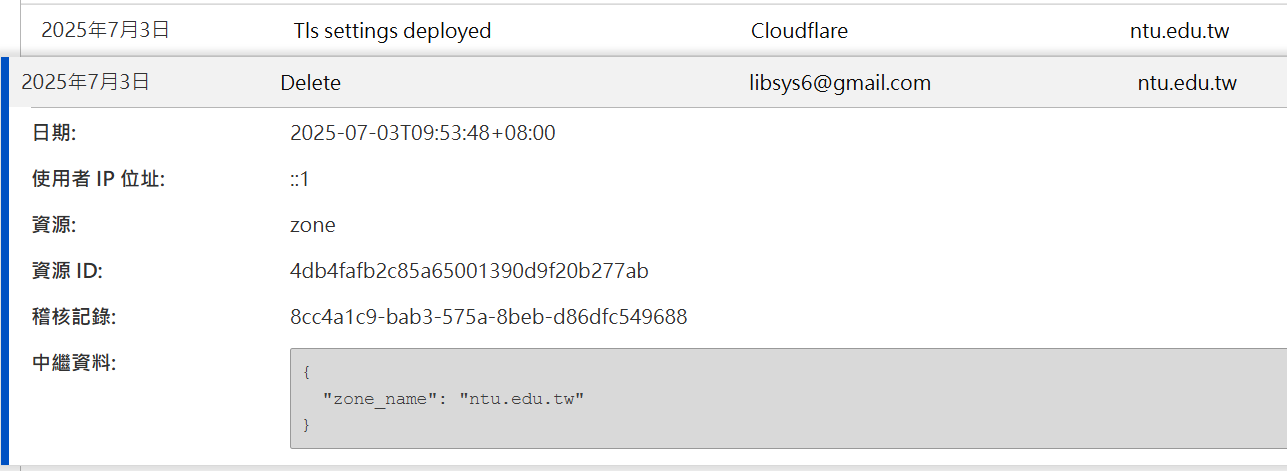Click the Cloudflare actor in first row

coord(799,31)
